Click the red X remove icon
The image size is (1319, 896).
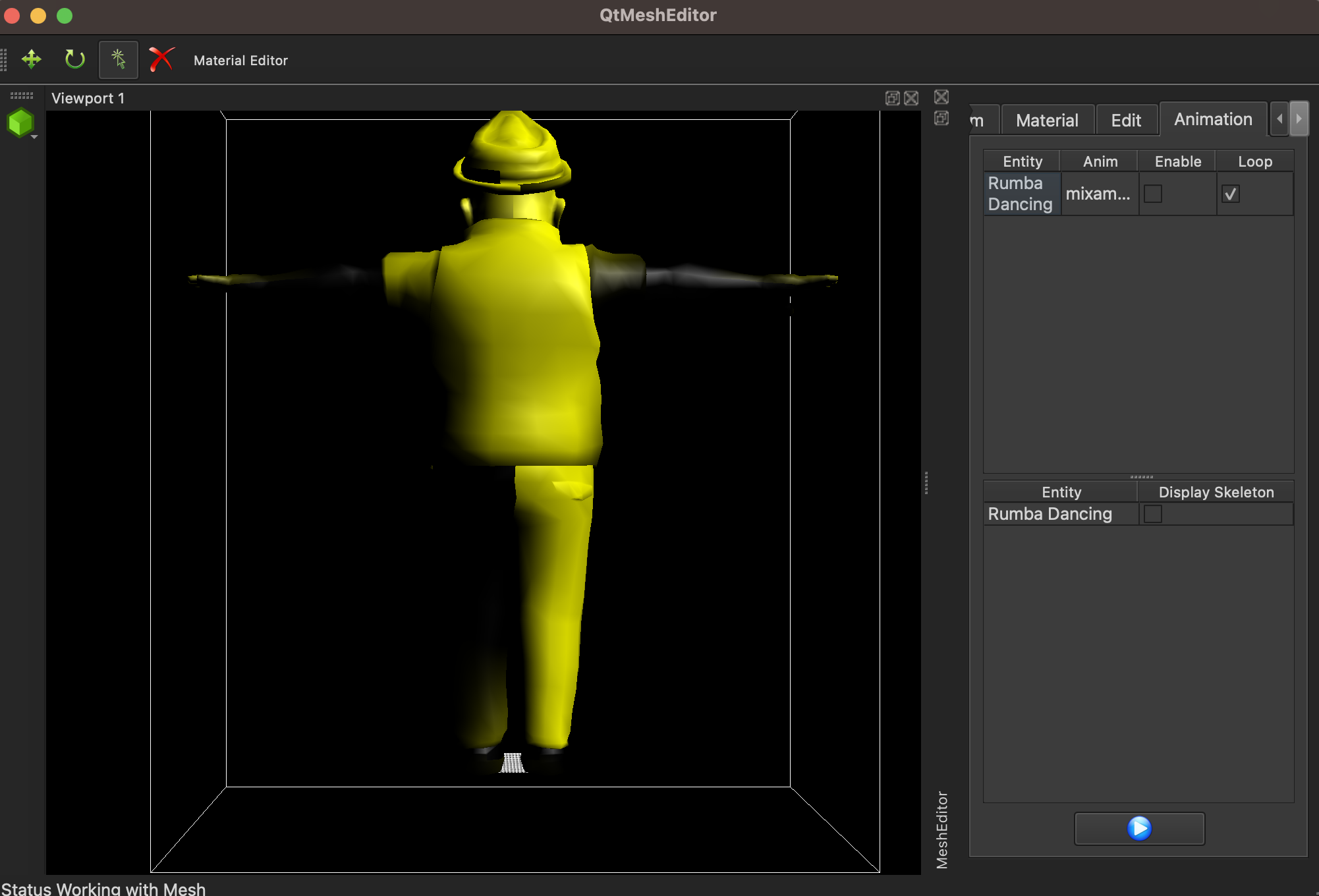(161, 60)
